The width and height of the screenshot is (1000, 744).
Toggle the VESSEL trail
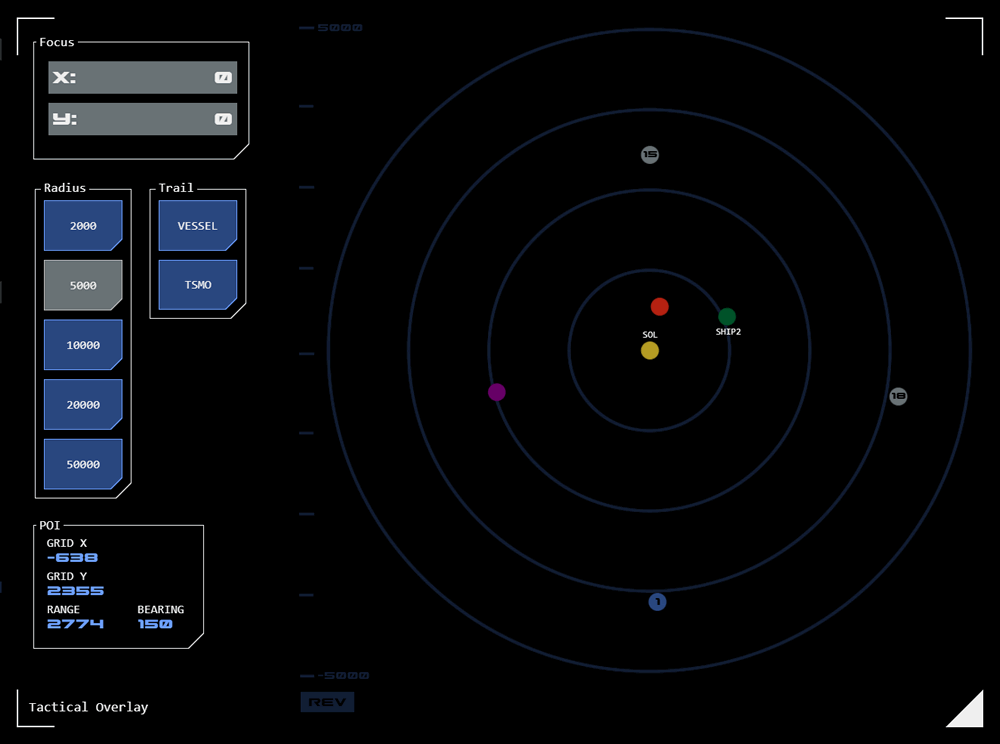(198, 226)
